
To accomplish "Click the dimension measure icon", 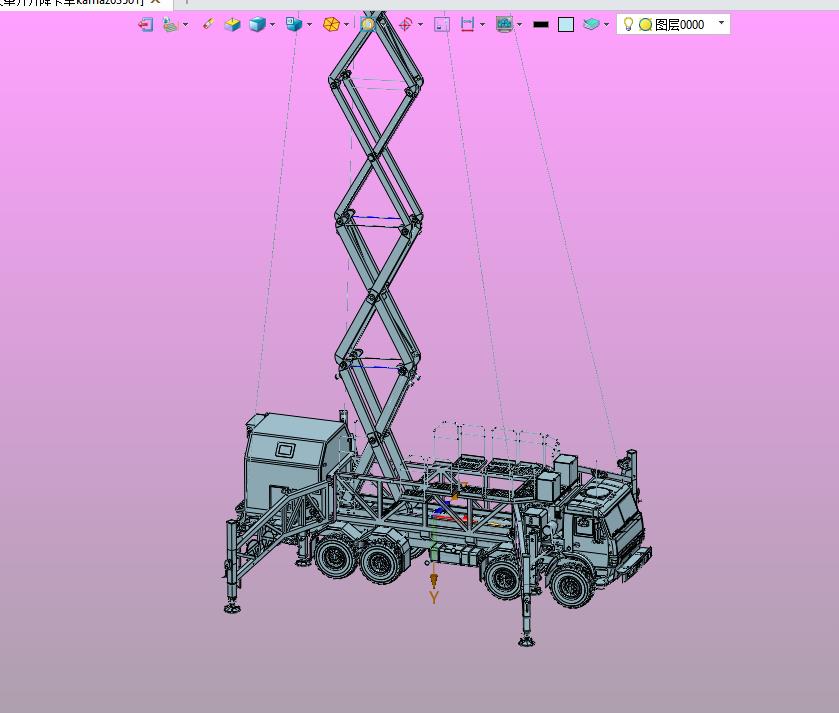I will pos(467,25).
